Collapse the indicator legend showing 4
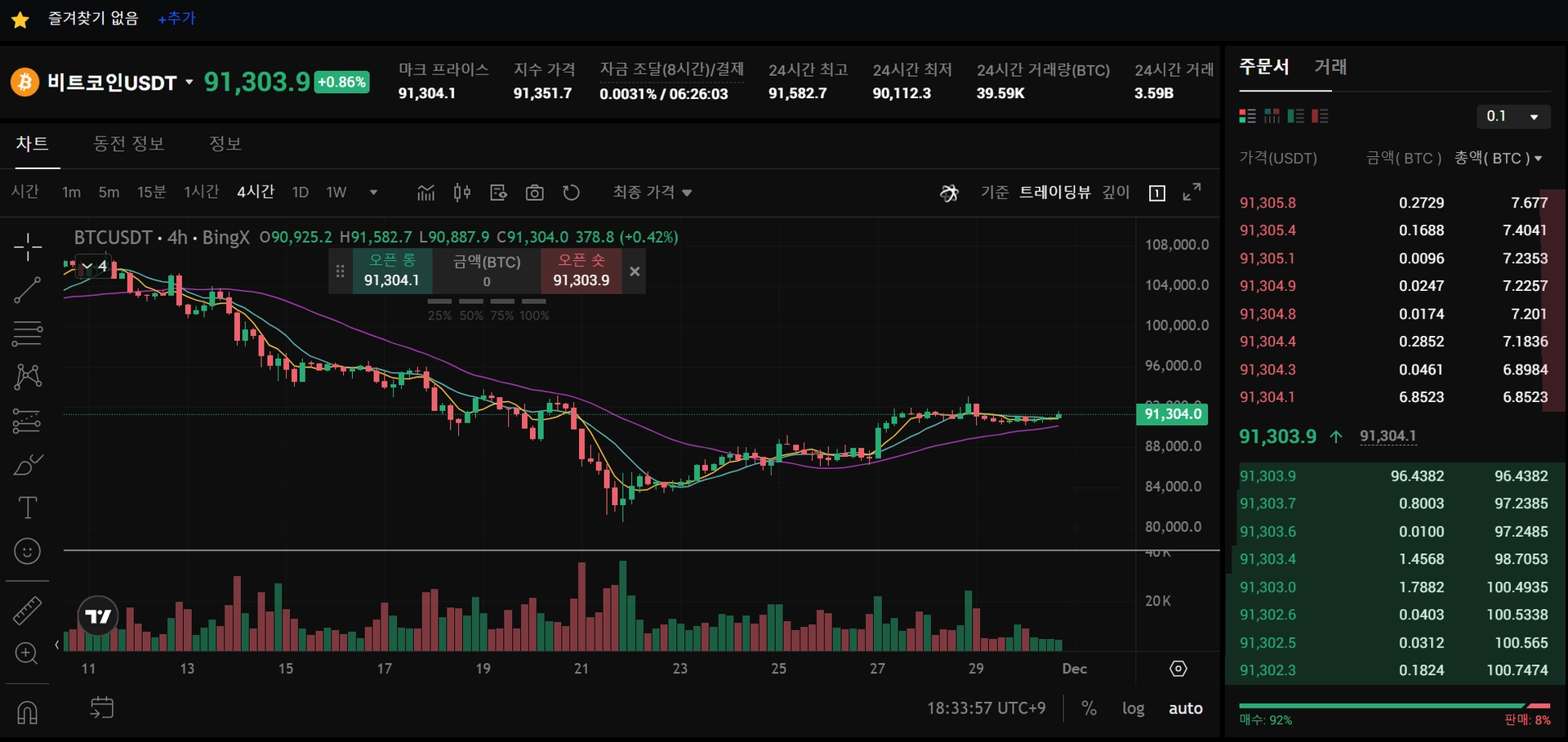The height and width of the screenshot is (742, 1568). 95,266
